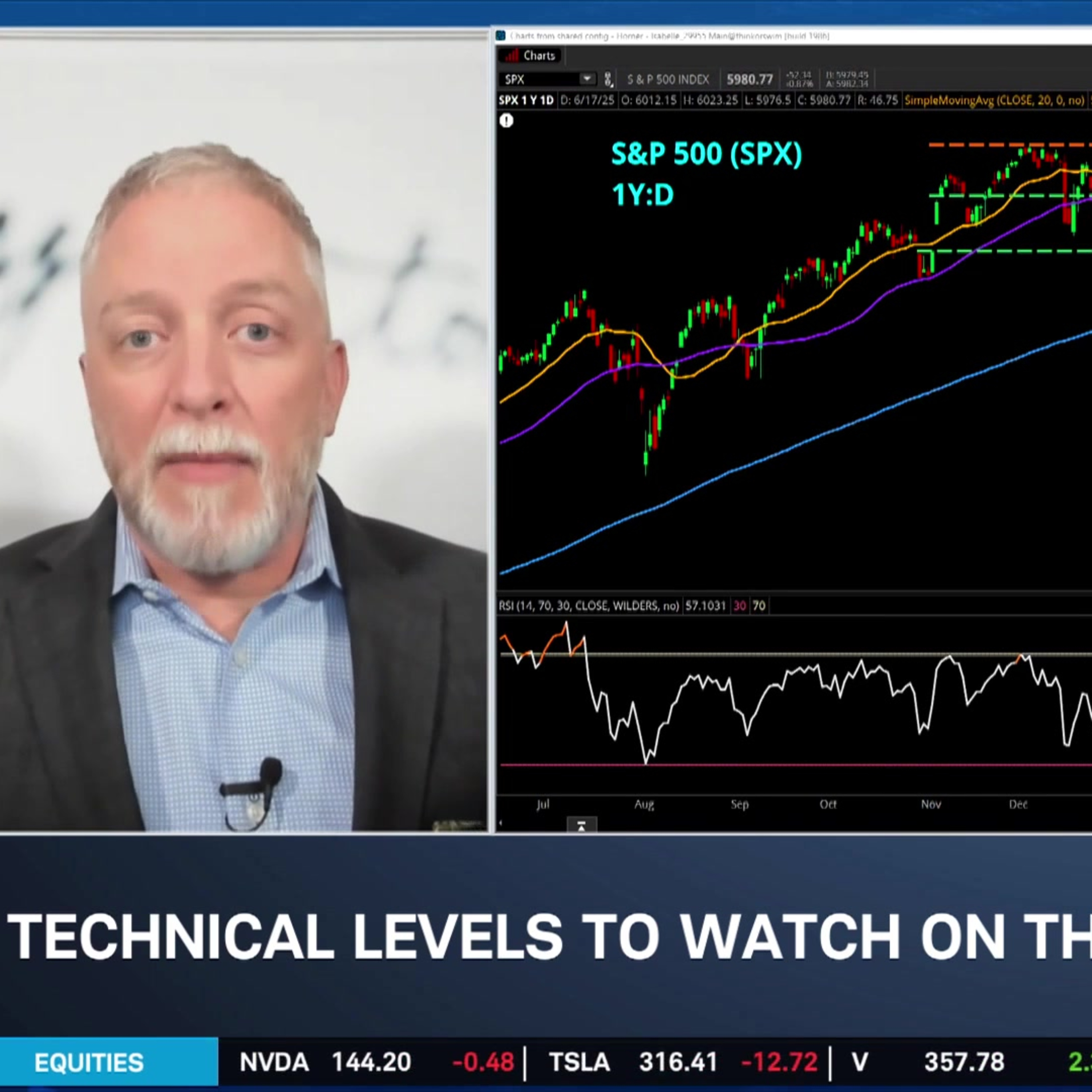
Task: Select the Charts tab
Action: tap(531, 55)
